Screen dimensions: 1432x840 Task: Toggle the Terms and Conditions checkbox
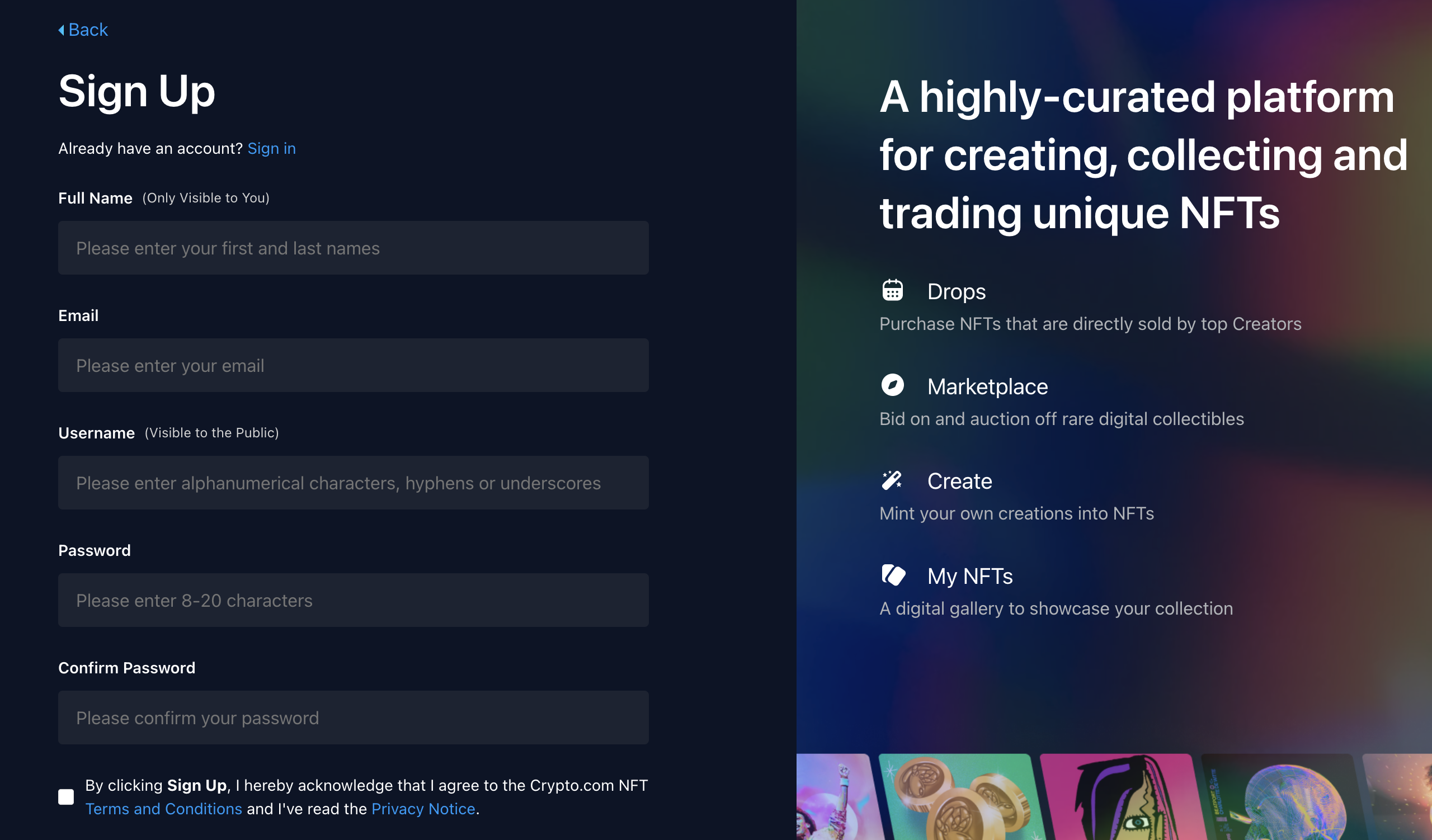pos(65,797)
